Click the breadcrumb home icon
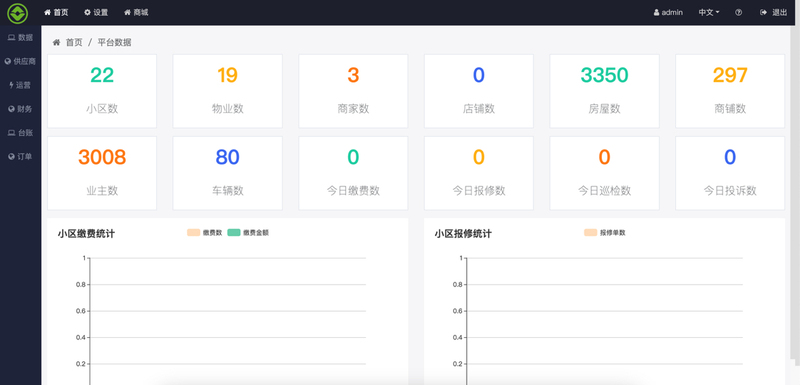This screenshot has width=800, height=385. (x=56, y=42)
